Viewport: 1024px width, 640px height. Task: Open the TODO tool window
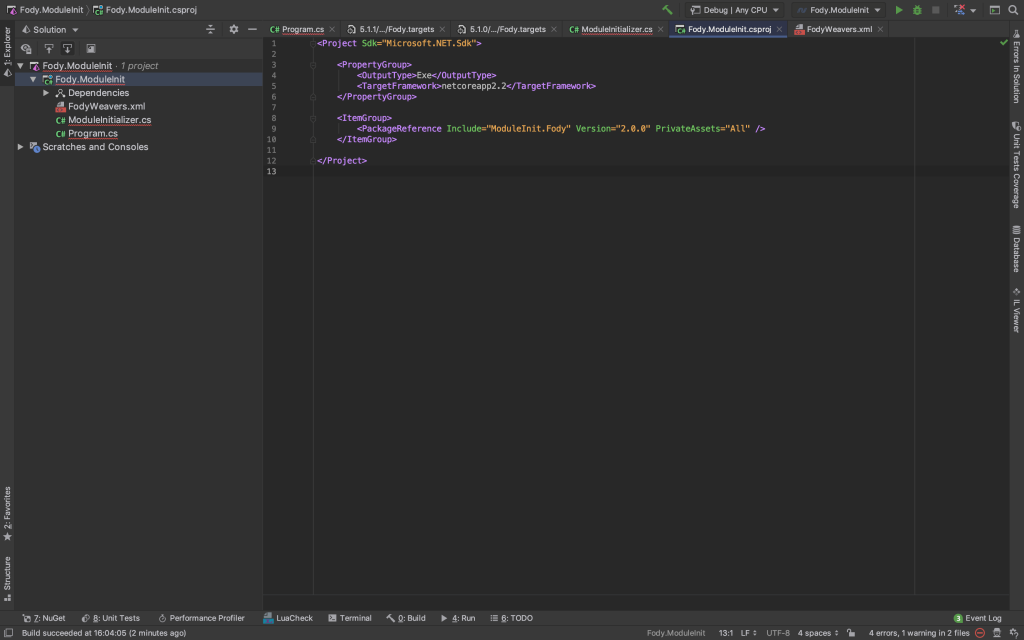(511, 618)
